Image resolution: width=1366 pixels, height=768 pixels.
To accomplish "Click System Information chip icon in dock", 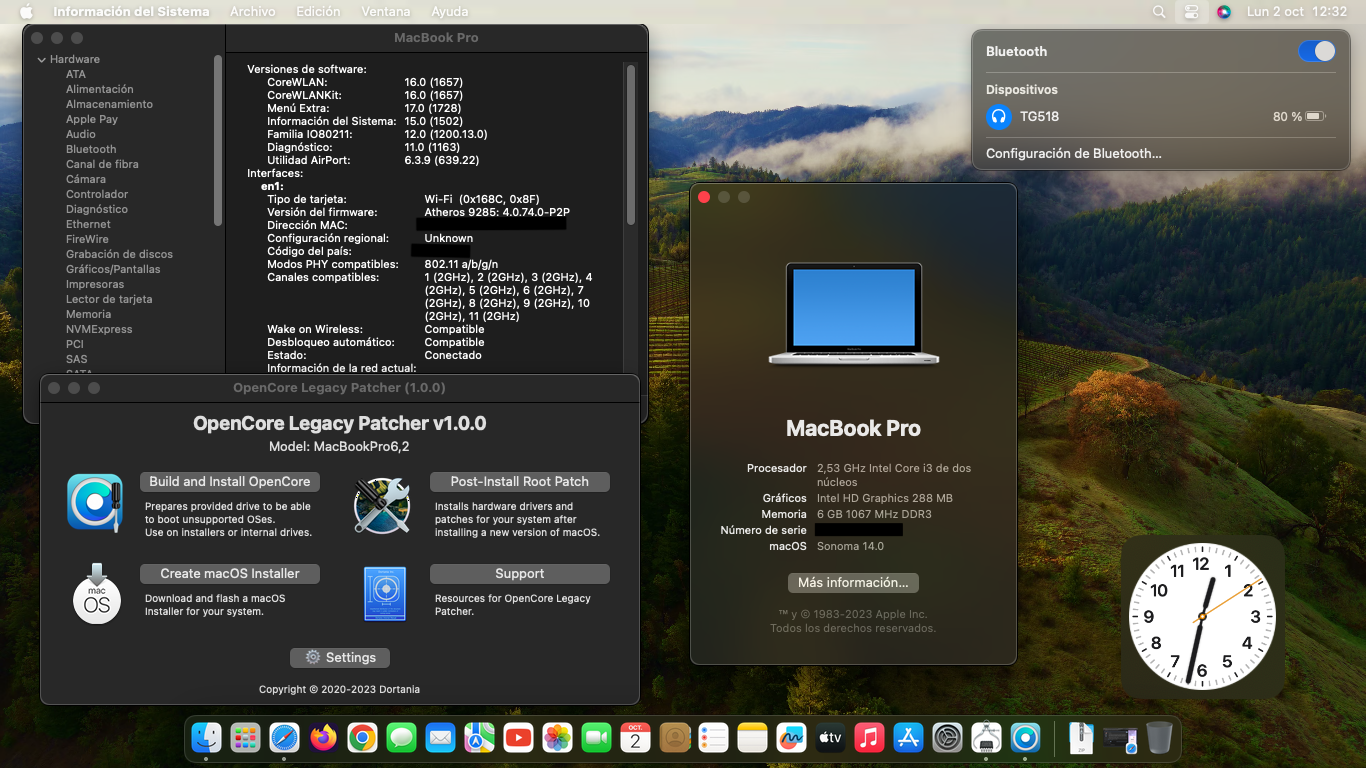I will pos(986,738).
